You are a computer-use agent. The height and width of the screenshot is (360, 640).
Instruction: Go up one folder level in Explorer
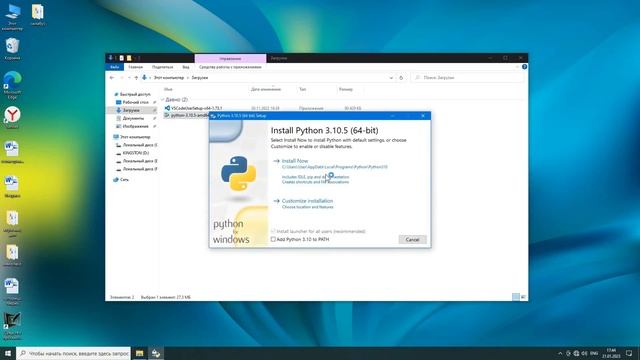point(136,78)
